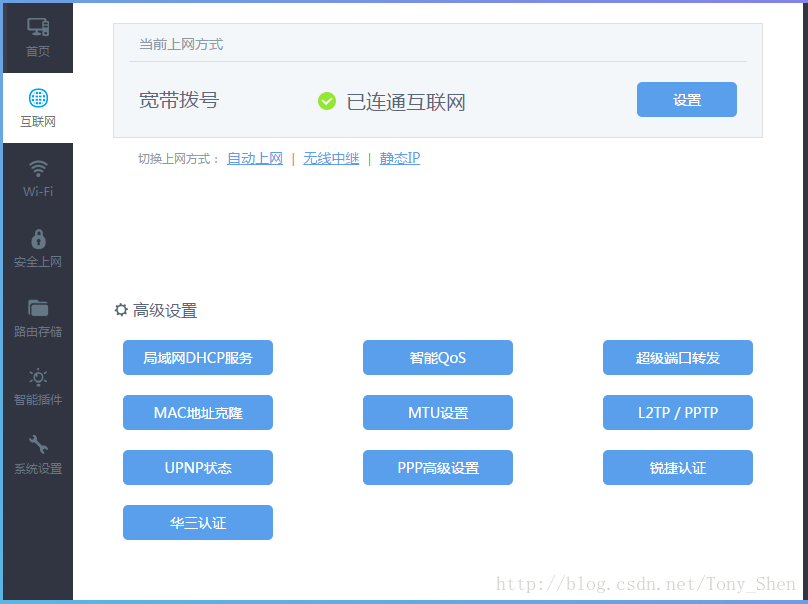Click the 设置 button
Viewport: 808px width, 604px height.
pyautogui.click(x=686, y=99)
